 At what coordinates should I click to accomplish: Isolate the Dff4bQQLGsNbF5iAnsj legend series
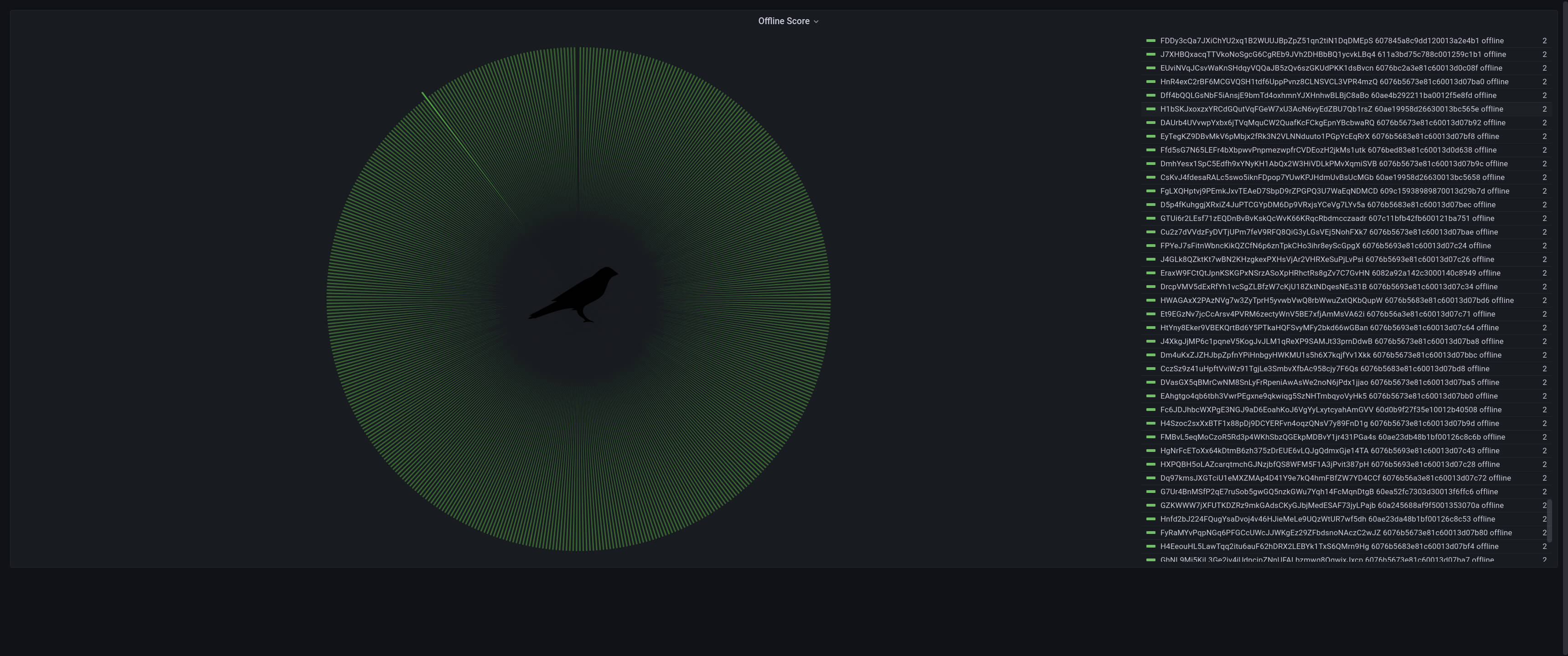[1328, 96]
